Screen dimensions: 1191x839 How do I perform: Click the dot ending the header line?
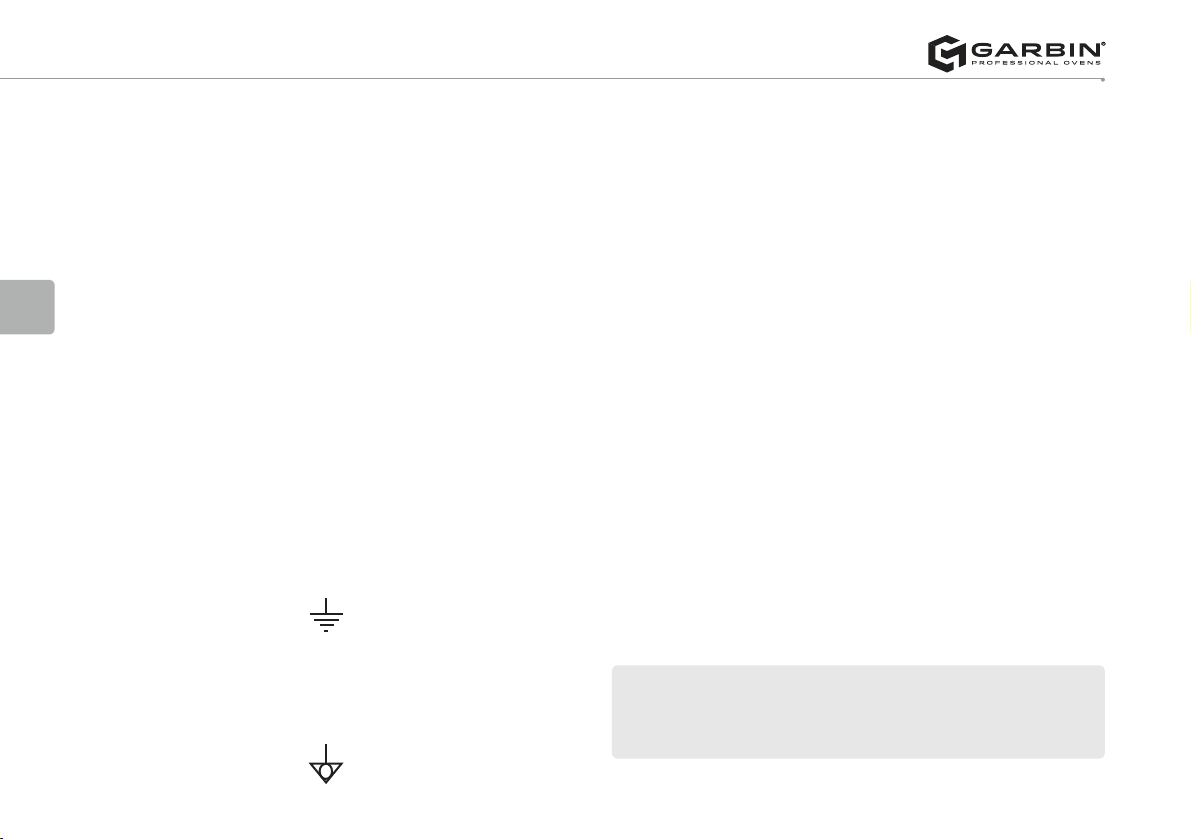[x=1102, y=79]
